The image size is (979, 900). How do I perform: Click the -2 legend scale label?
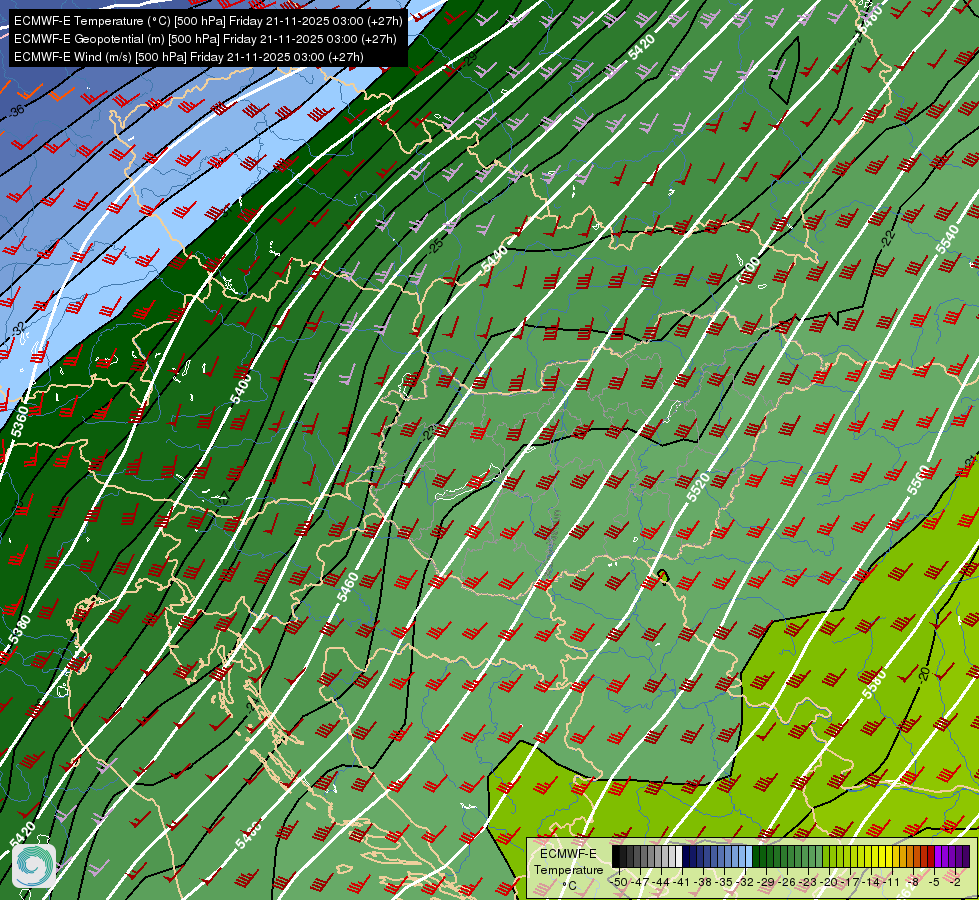[x=955, y=882]
